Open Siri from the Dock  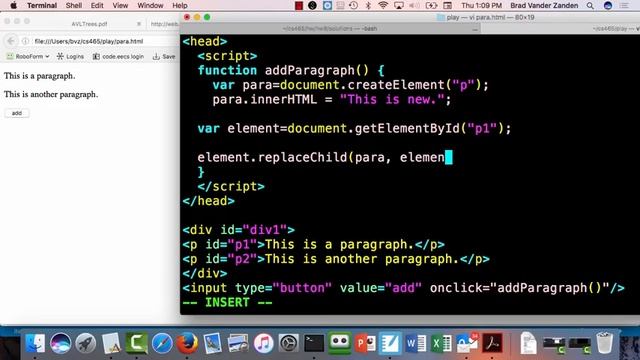point(60,343)
